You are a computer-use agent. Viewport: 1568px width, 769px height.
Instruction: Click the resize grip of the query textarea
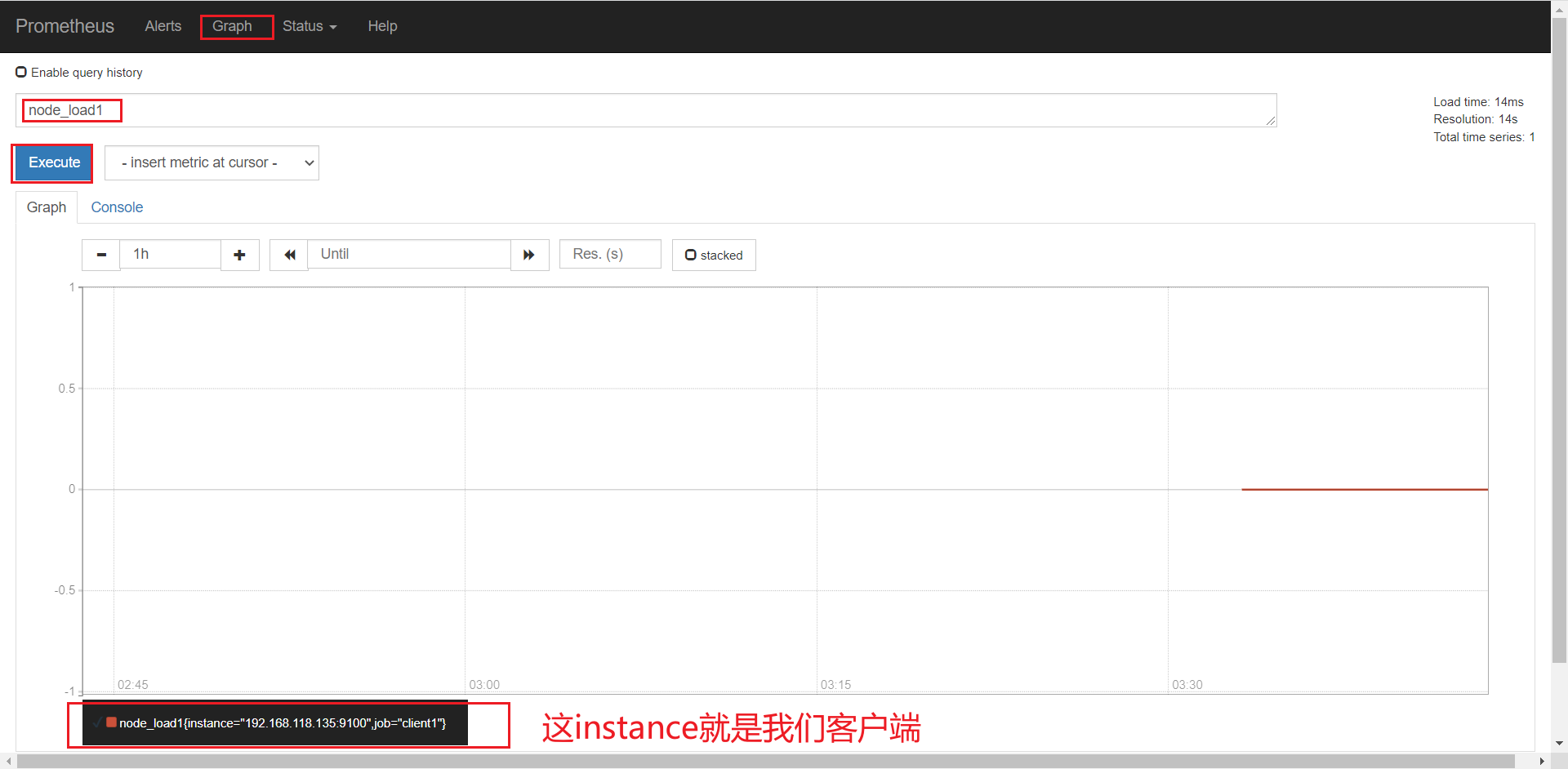[1269, 121]
